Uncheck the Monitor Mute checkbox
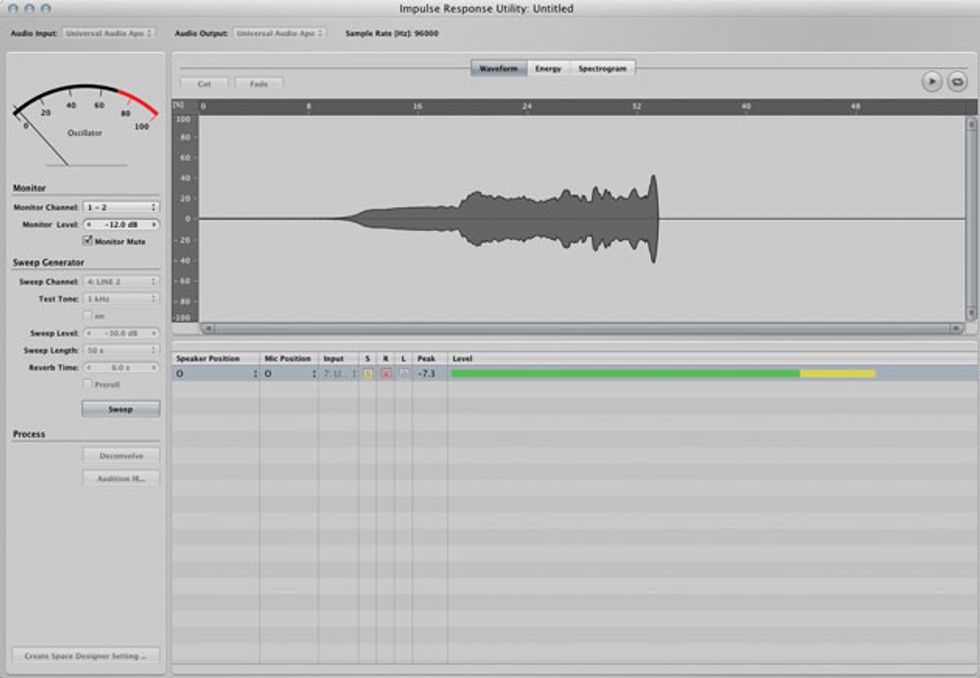This screenshot has height=678, width=980. 88,241
